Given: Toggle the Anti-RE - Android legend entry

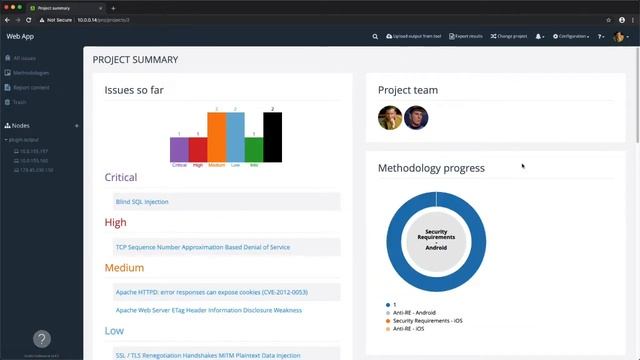Looking at the screenshot, I should pos(411,313).
